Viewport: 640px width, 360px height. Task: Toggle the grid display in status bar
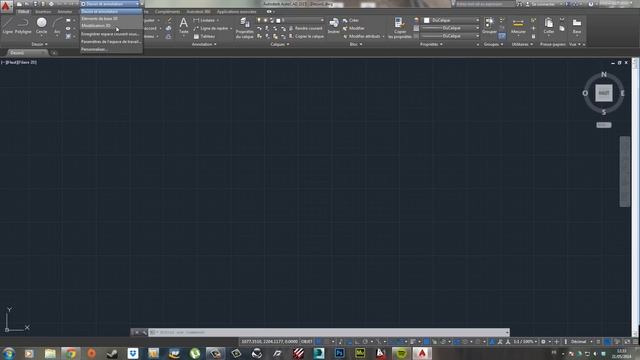[x=319, y=342]
